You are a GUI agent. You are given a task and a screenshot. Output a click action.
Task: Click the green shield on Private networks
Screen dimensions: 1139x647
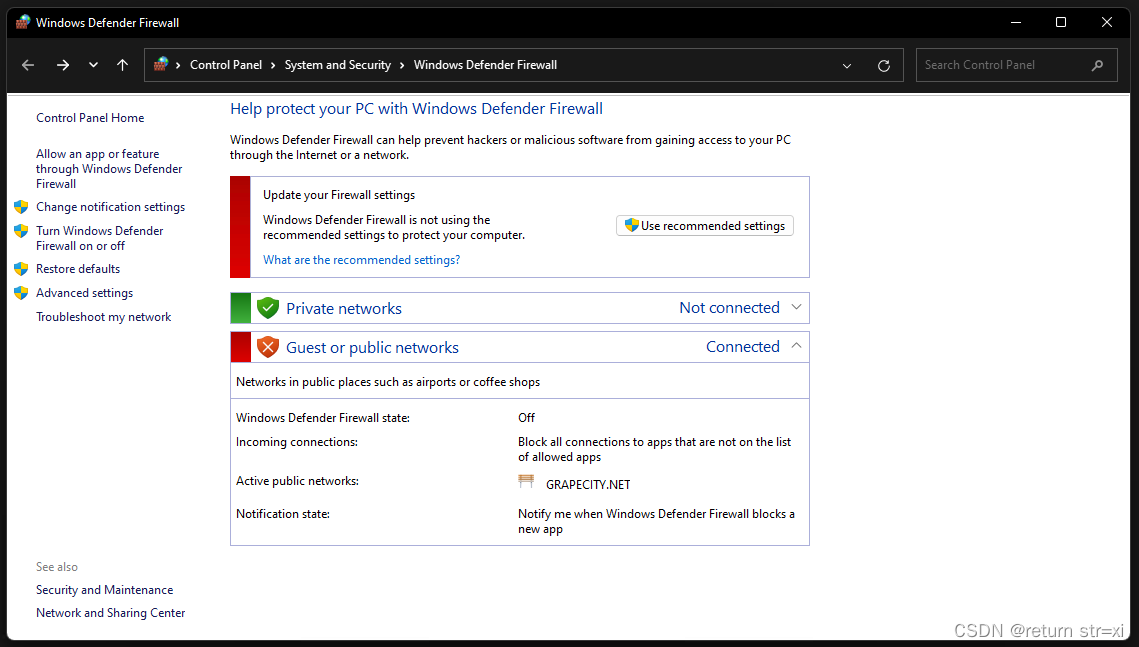(x=268, y=307)
